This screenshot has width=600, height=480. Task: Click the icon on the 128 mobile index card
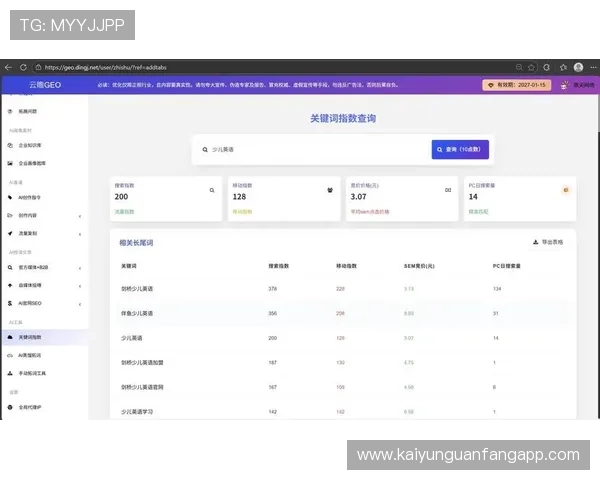point(330,190)
